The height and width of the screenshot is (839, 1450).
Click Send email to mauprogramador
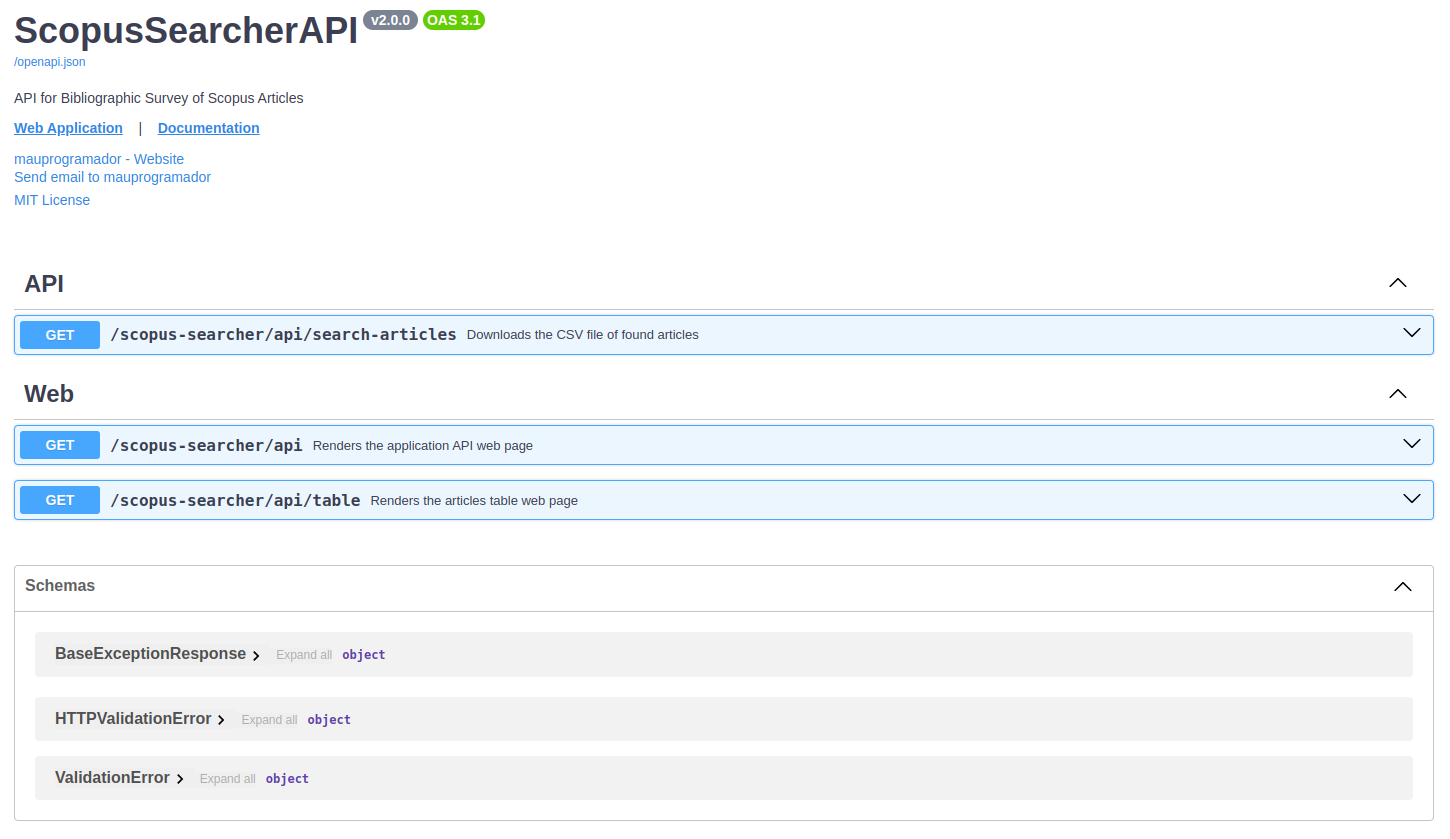(x=112, y=177)
